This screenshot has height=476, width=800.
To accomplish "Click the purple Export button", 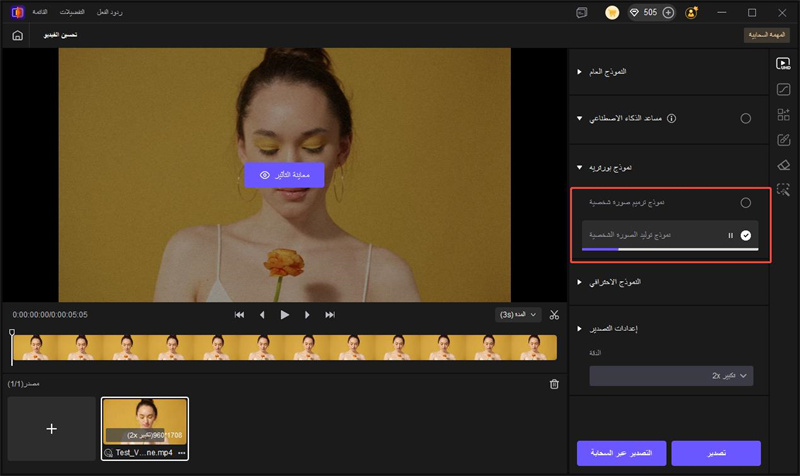I will tap(716, 452).
